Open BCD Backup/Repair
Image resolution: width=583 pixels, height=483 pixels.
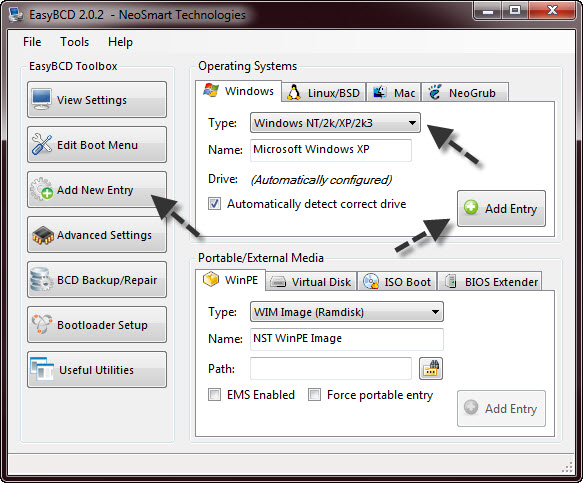(x=97, y=280)
